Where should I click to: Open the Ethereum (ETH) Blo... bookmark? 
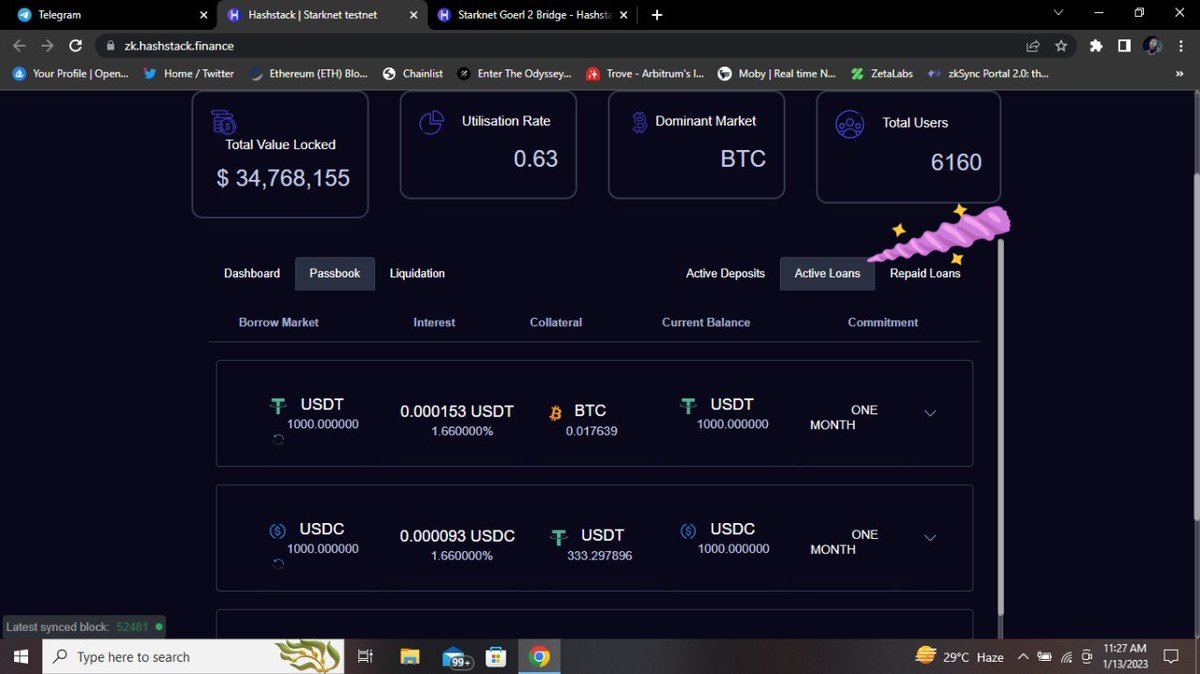click(308, 73)
